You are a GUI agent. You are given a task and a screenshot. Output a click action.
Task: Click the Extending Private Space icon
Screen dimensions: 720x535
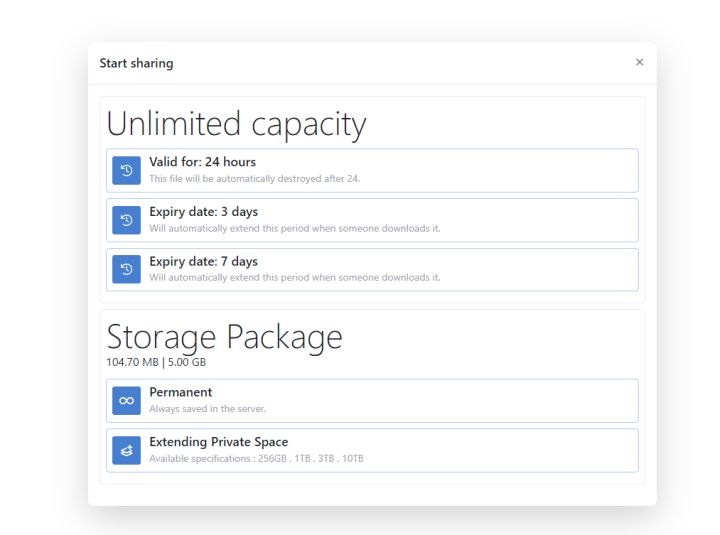point(127,451)
